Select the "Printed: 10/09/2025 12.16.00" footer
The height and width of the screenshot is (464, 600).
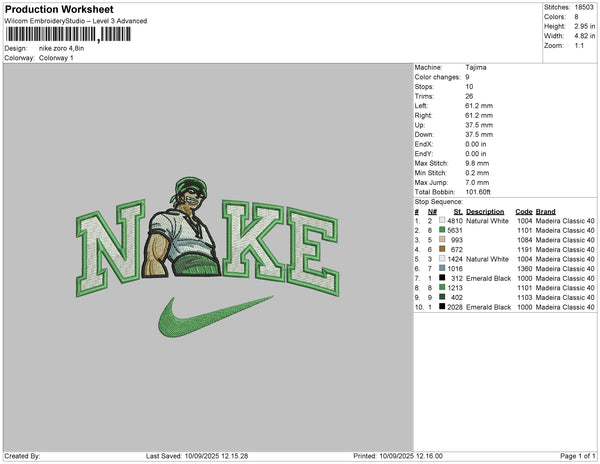tap(398, 456)
